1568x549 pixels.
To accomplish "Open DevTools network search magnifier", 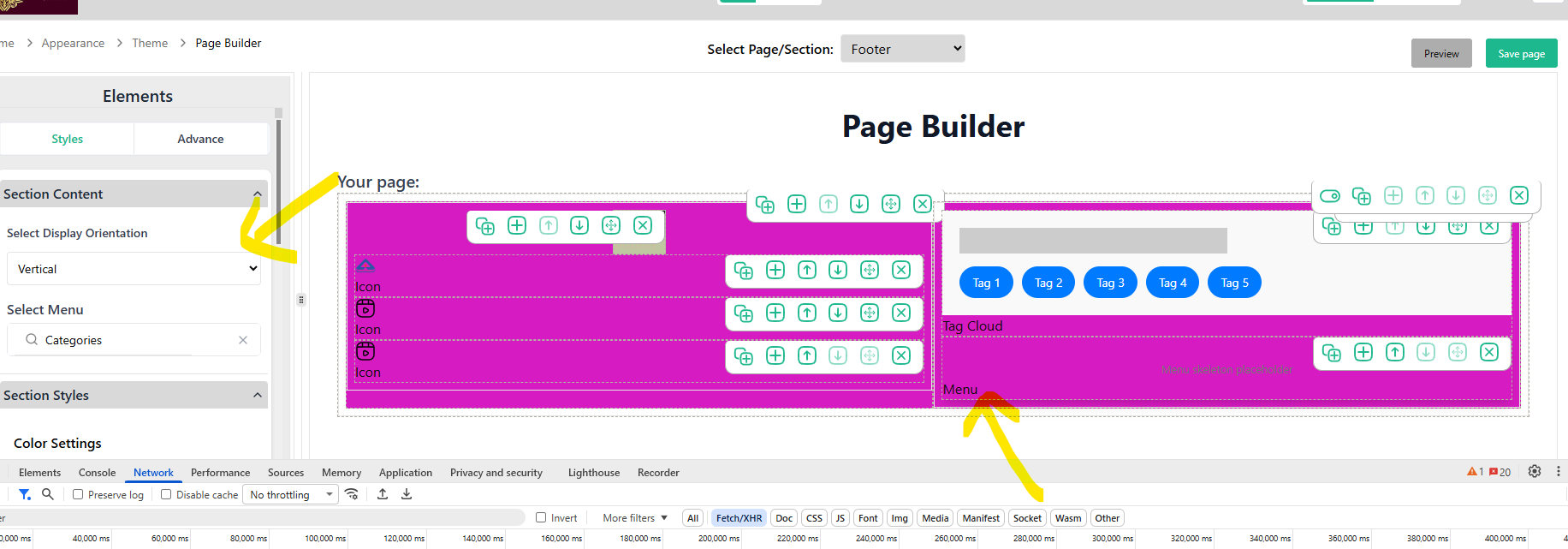I will [48, 494].
